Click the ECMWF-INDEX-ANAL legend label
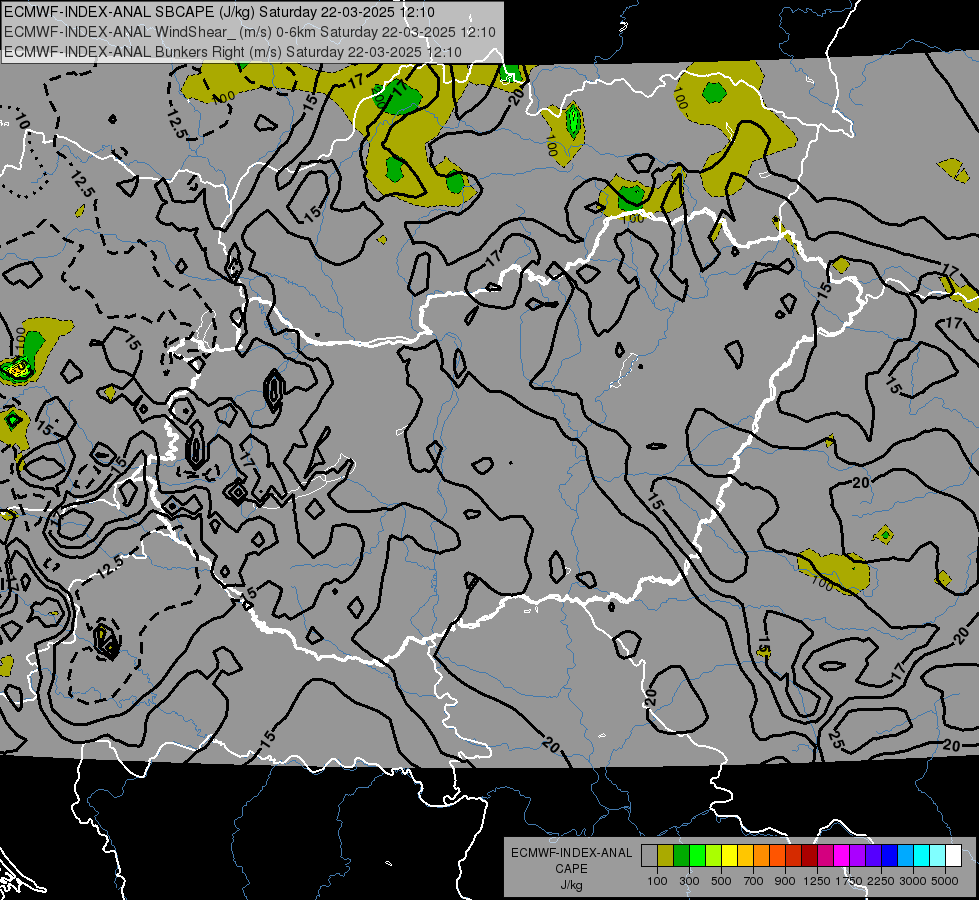Image resolution: width=979 pixels, height=900 pixels. pos(571,853)
